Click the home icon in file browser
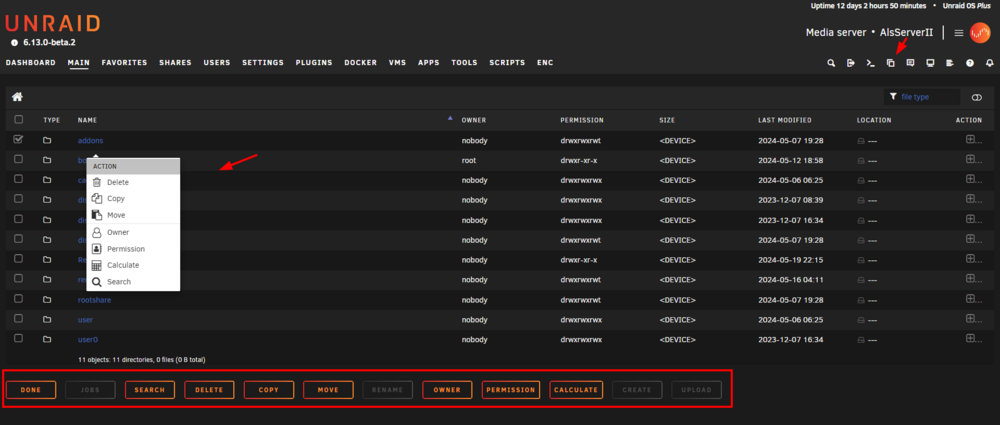Image resolution: width=1000 pixels, height=425 pixels. point(17,97)
